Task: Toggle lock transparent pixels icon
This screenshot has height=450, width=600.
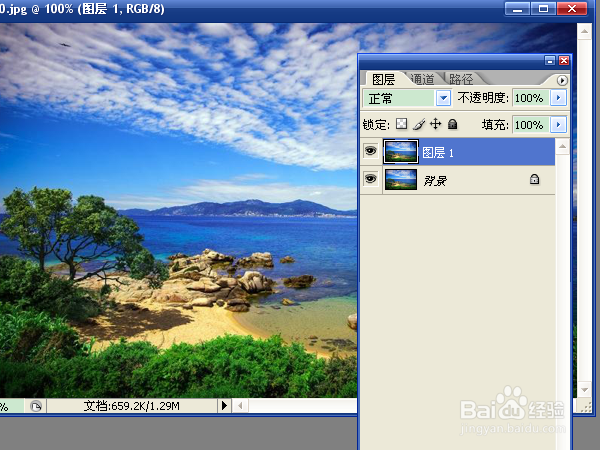Action: (401, 124)
